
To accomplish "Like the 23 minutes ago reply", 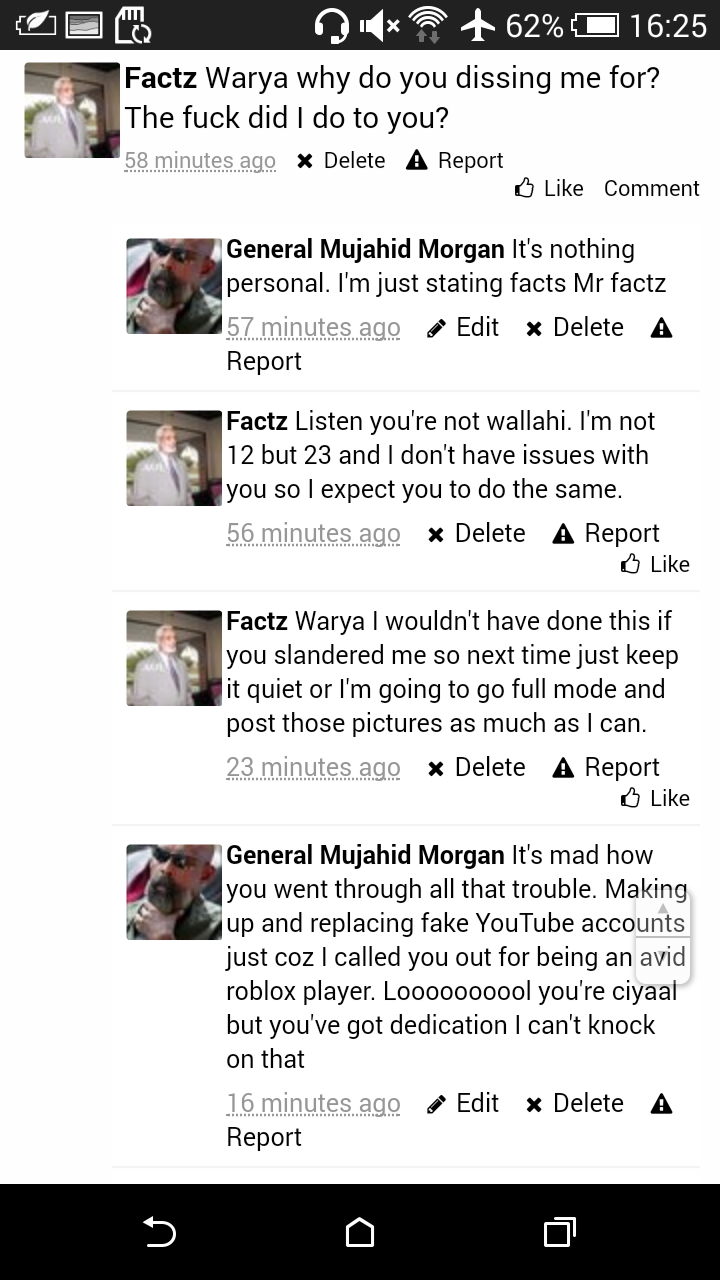I will tap(656, 798).
